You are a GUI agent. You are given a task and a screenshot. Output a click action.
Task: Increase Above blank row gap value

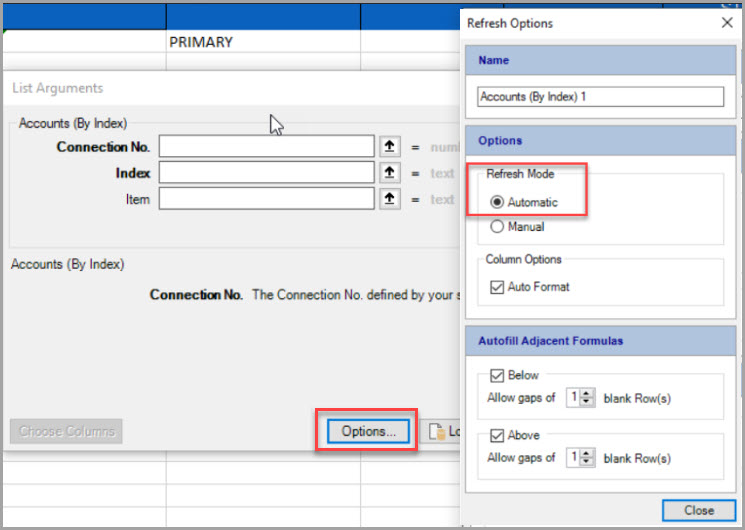588,454
